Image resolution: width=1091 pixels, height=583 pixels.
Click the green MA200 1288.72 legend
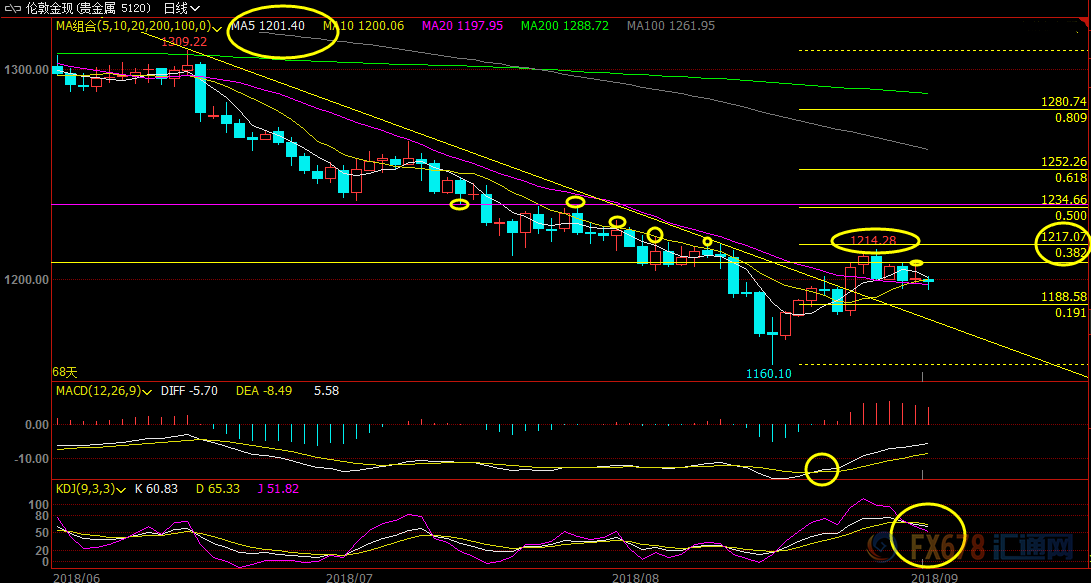(x=566, y=26)
